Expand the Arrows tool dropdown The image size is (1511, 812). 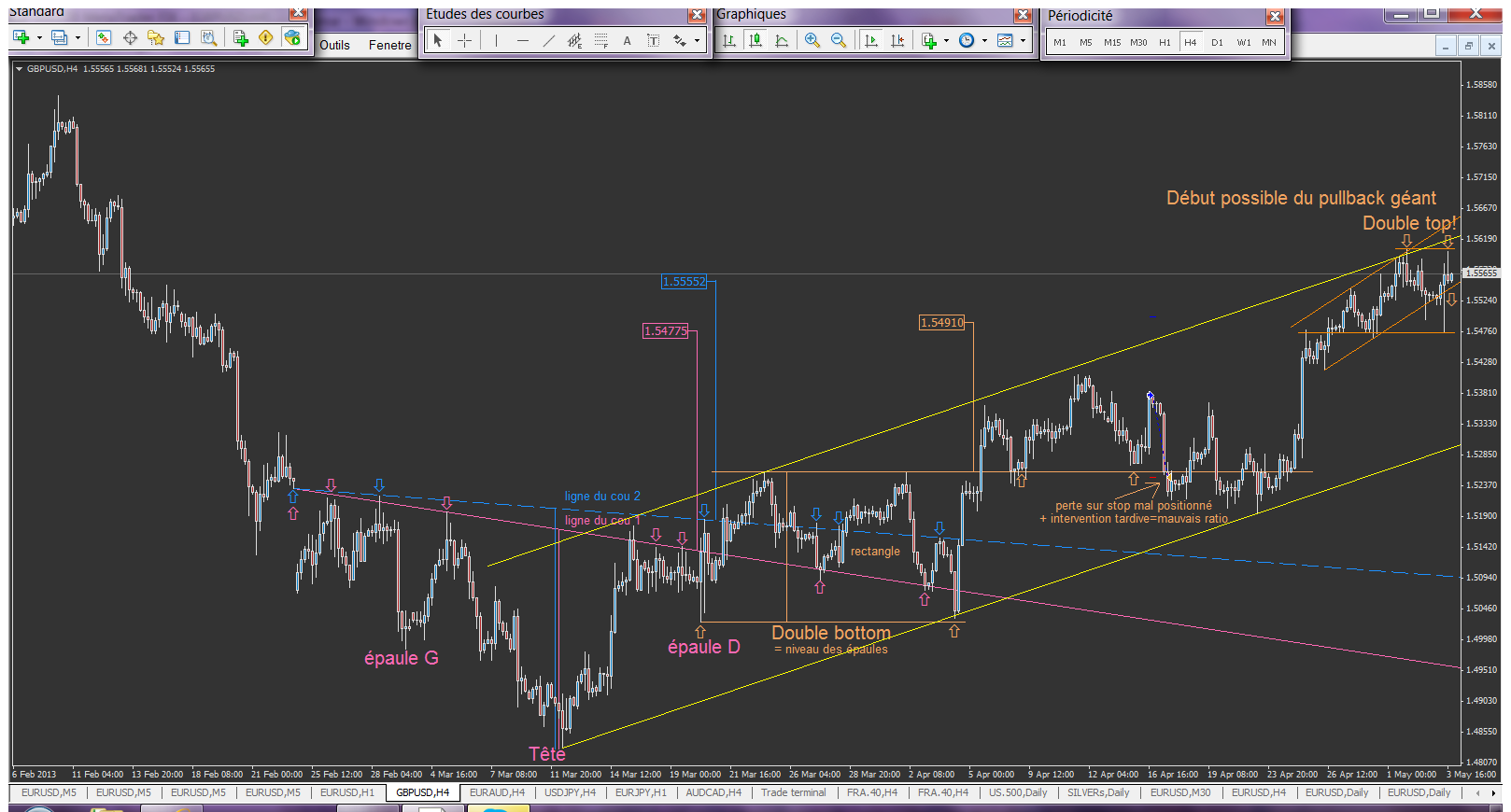pos(697,40)
